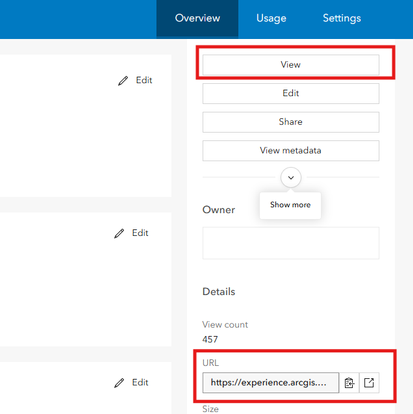Go to the Settings tab
This screenshot has height=414, width=413.
point(342,18)
